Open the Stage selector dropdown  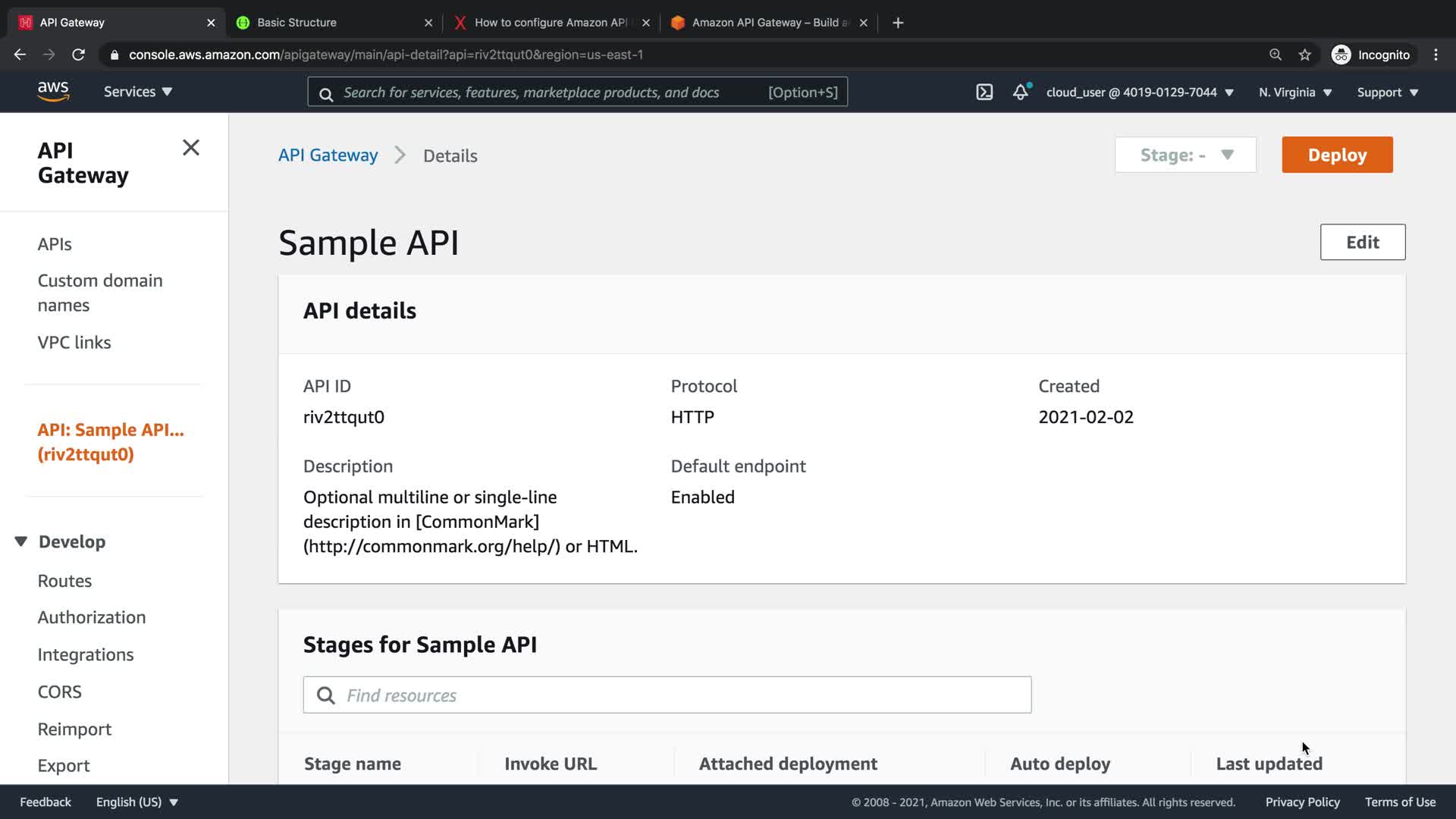tap(1185, 155)
